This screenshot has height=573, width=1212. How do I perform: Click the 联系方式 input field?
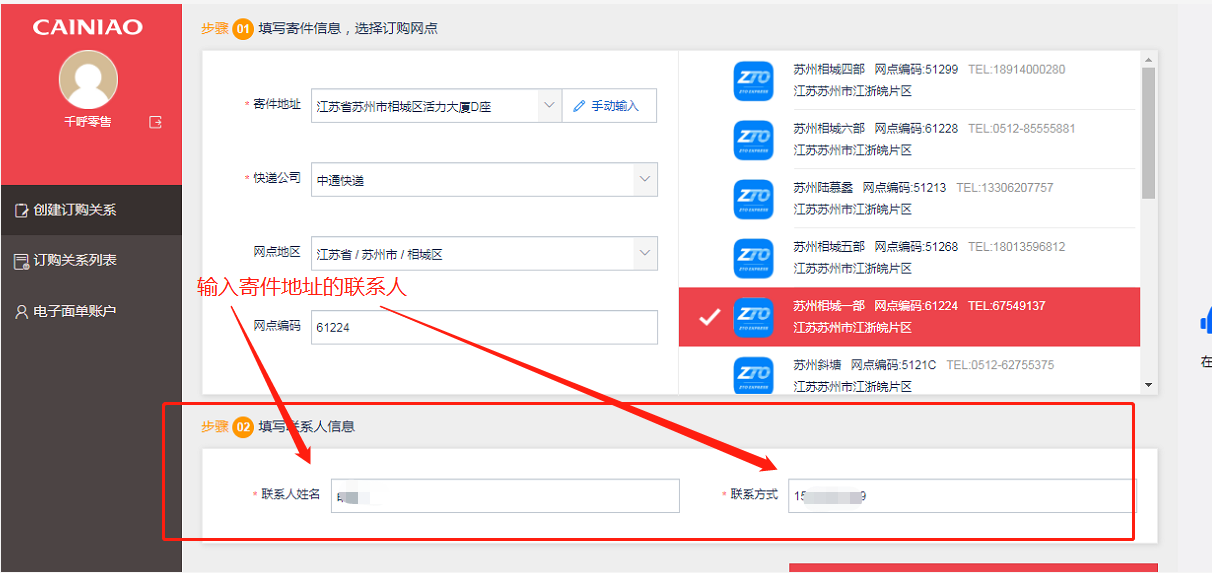(x=962, y=496)
